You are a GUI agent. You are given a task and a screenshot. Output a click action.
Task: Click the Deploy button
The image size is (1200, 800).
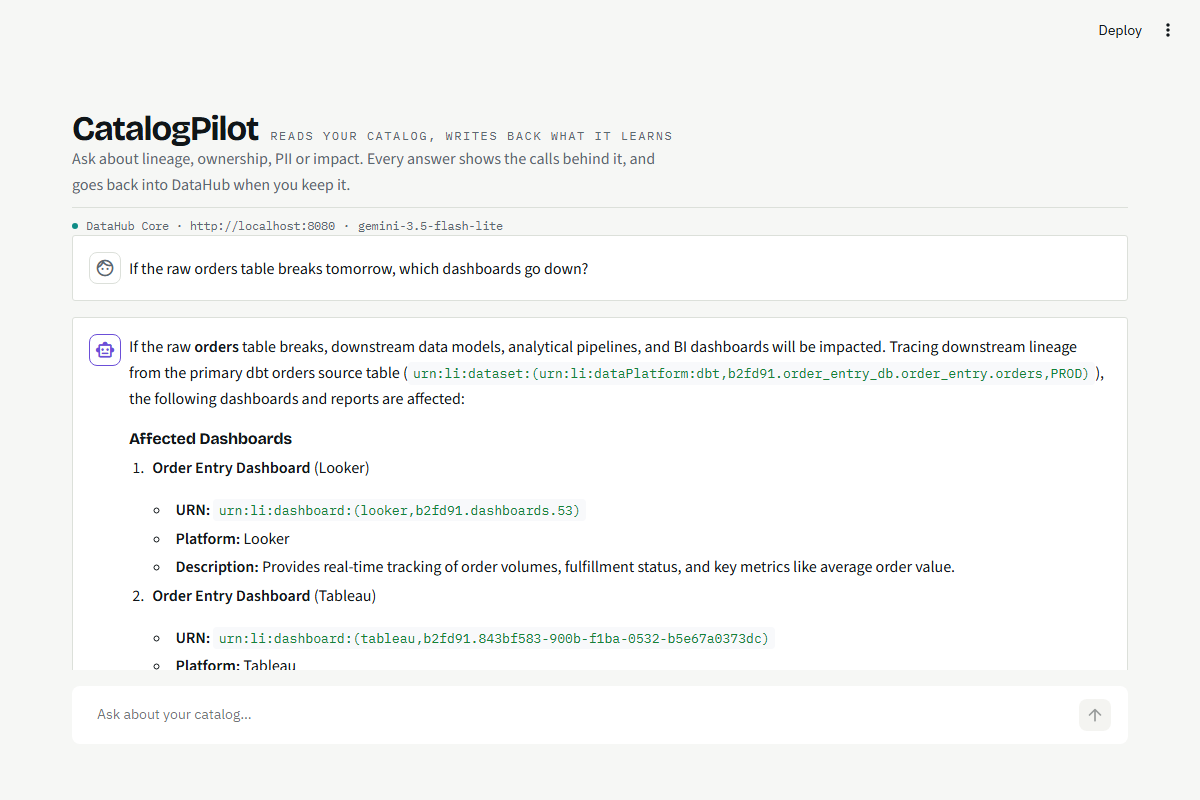[1120, 30]
